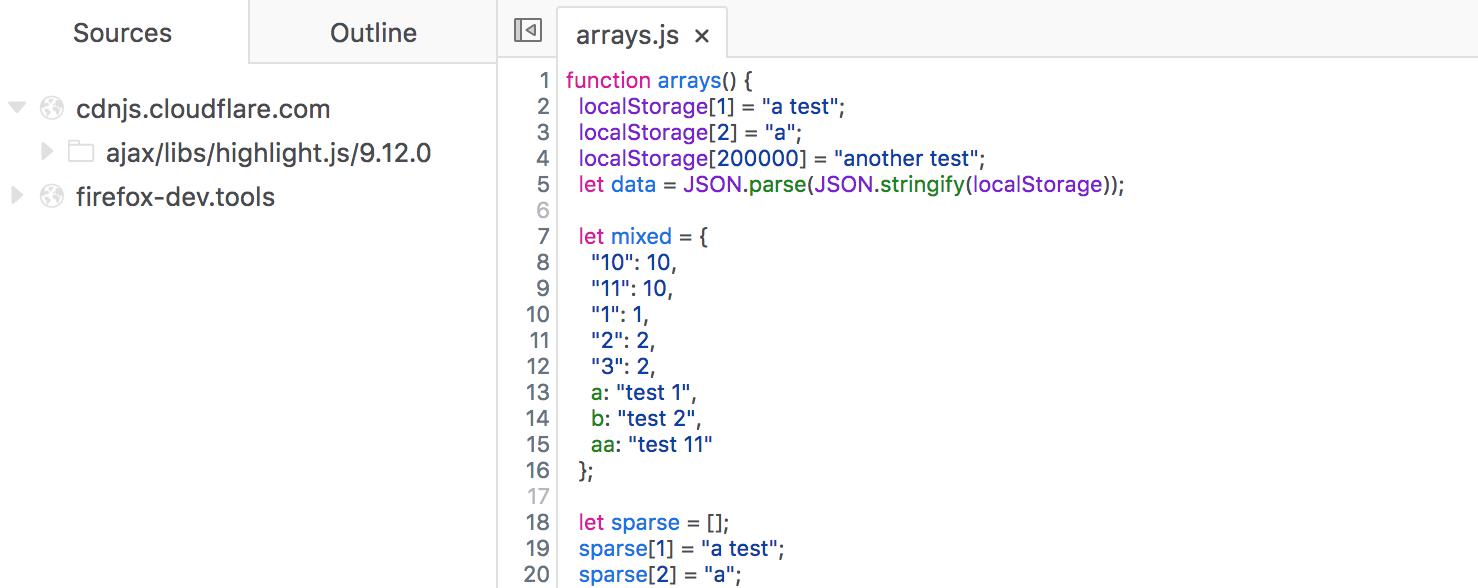Click the "test 11" string on line 15
The image size is (1478, 588).
(x=670, y=444)
